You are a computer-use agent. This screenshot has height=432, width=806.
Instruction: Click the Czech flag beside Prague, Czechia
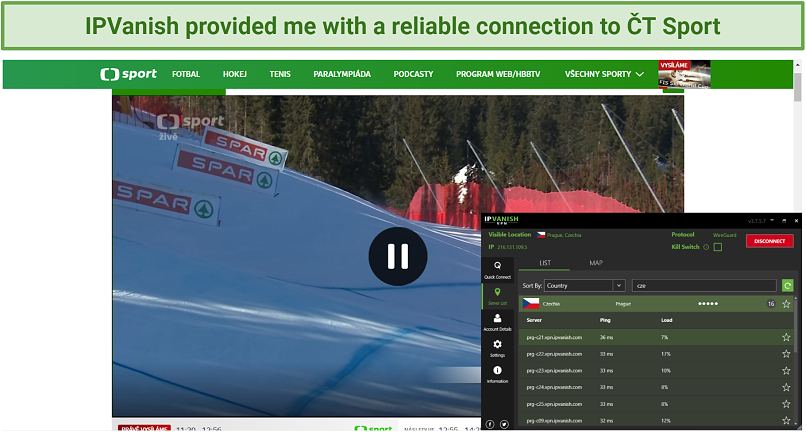[541, 235]
